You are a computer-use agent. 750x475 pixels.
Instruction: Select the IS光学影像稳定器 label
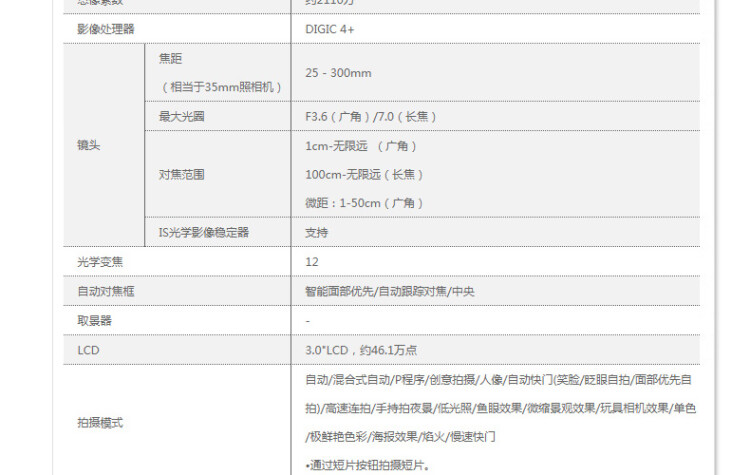[x=204, y=232]
